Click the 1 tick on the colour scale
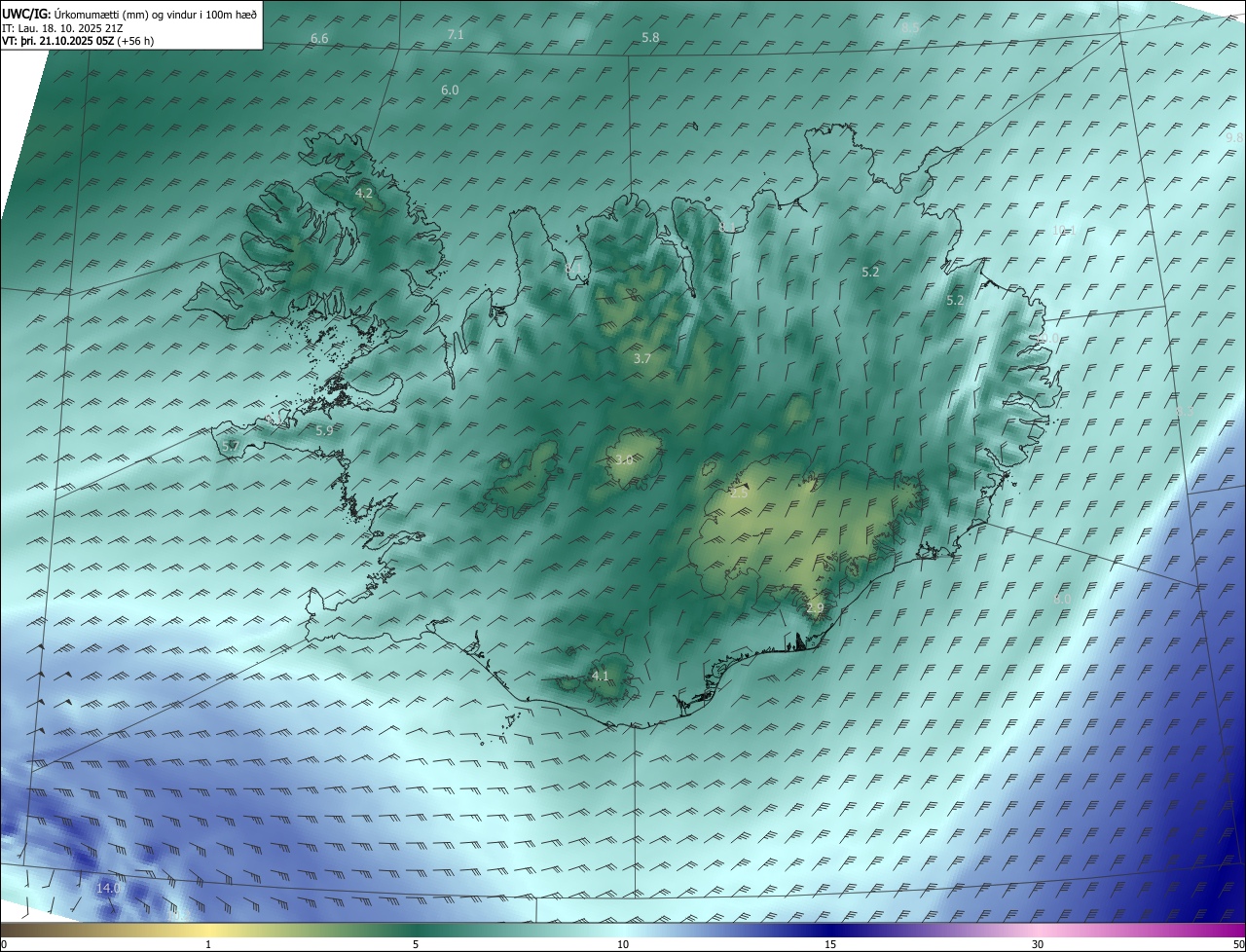1246x952 pixels. click(x=208, y=944)
